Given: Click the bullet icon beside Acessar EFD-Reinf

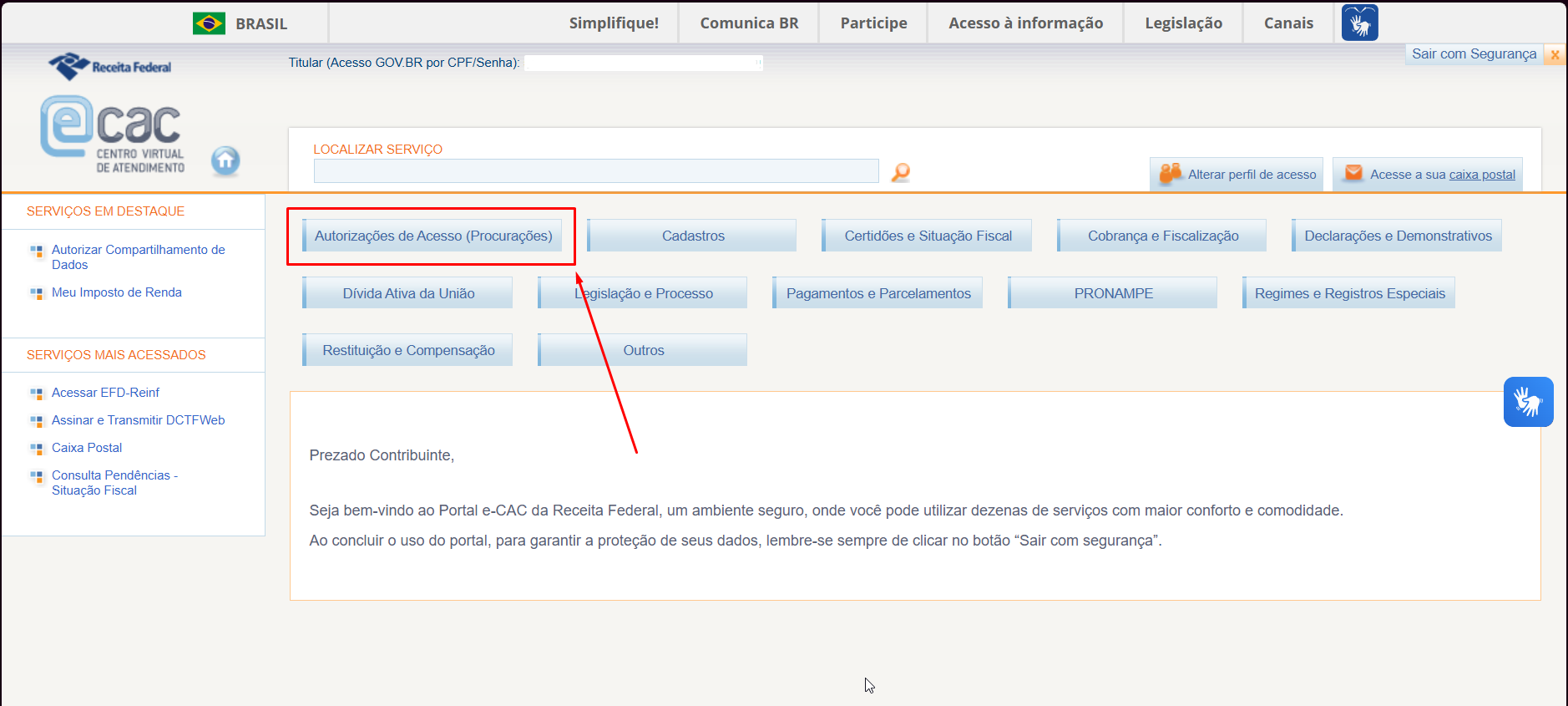Looking at the screenshot, I should (x=37, y=394).
